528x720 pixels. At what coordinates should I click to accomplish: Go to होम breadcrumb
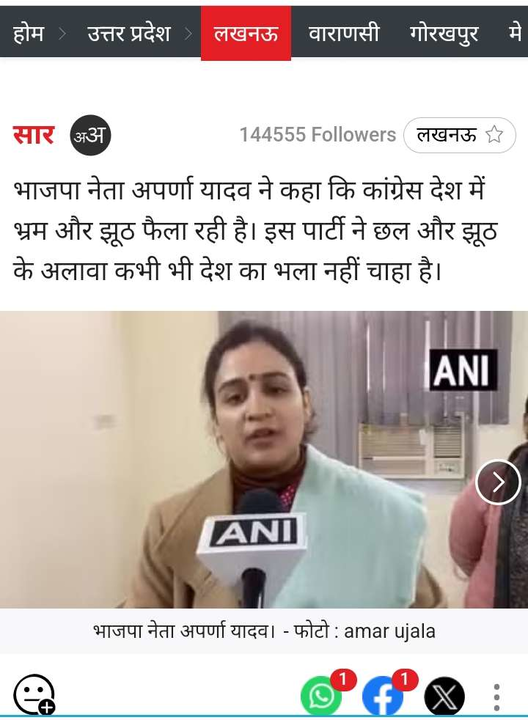point(28,34)
